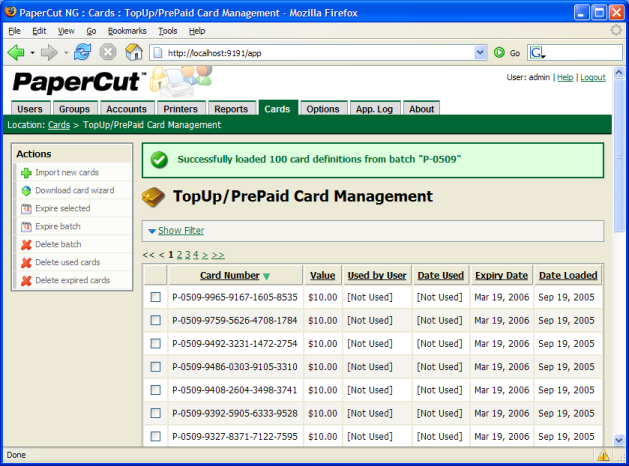Click the Firefox activity throbber icon

click(616, 30)
